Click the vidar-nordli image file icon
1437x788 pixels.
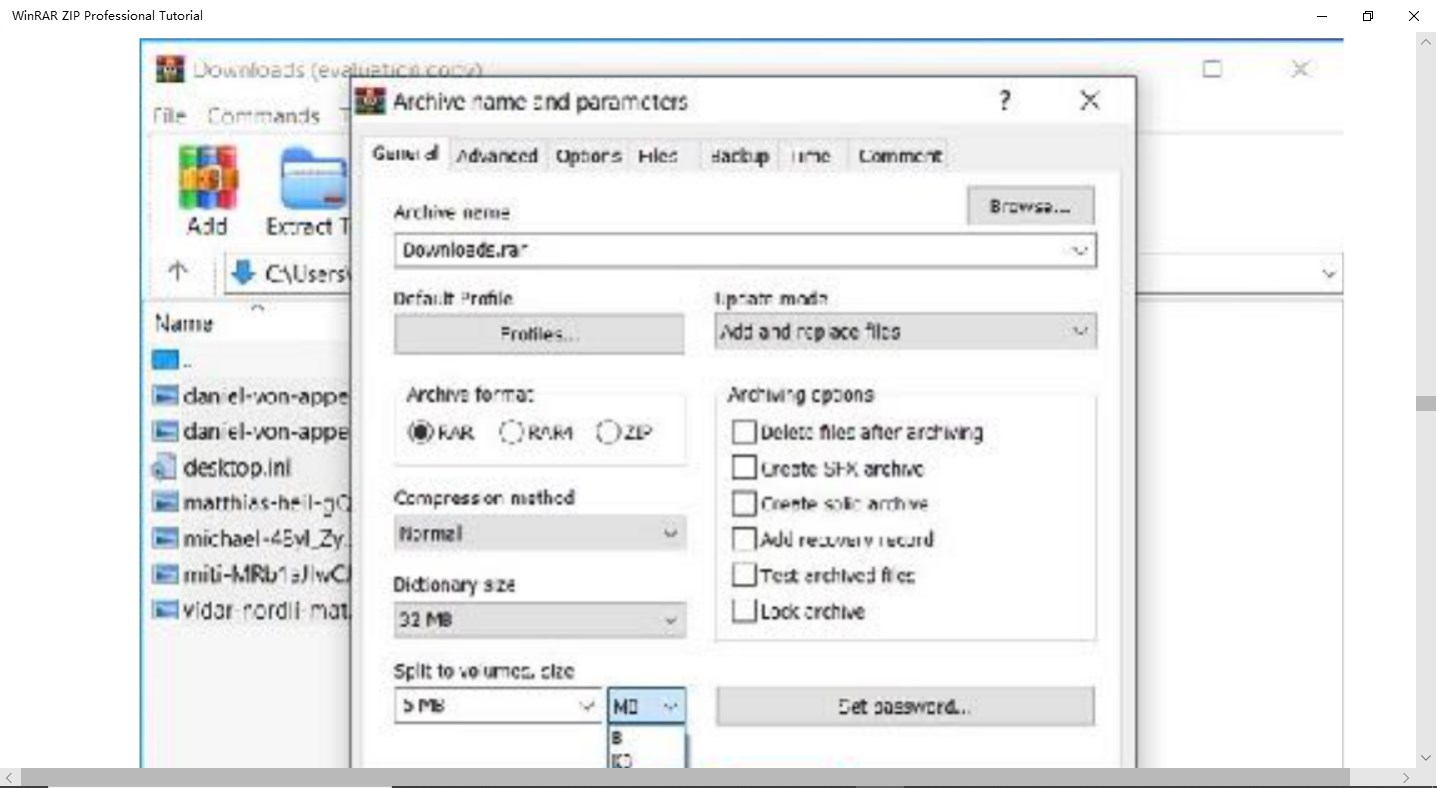[x=165, y=609]
